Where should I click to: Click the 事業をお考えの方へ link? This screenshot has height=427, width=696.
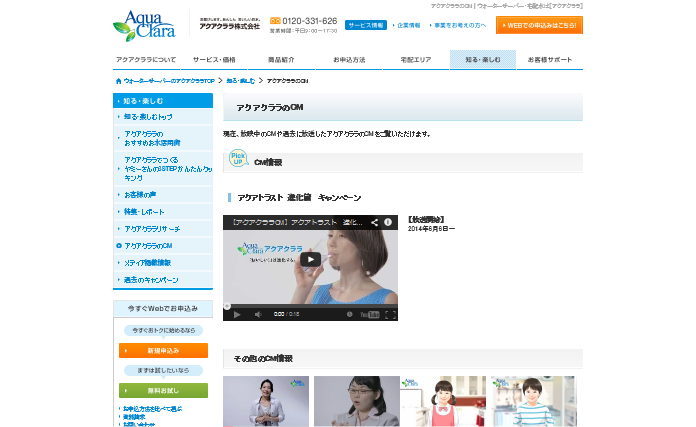click(458, 25)
